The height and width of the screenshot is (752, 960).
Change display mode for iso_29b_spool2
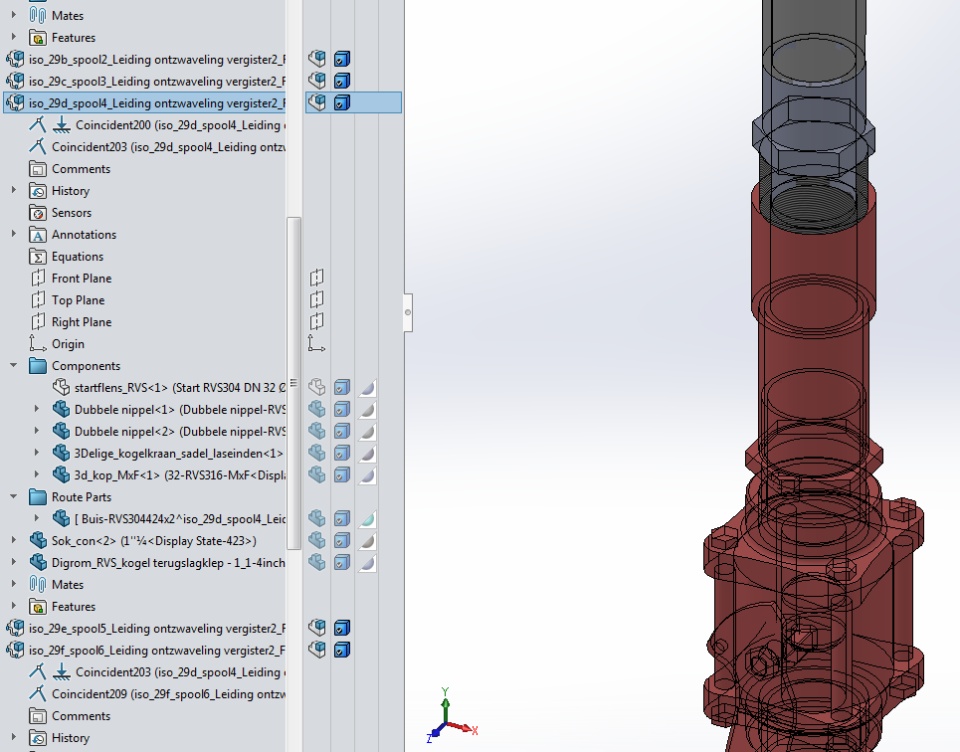pyautogui.click(x=342, y=59)
